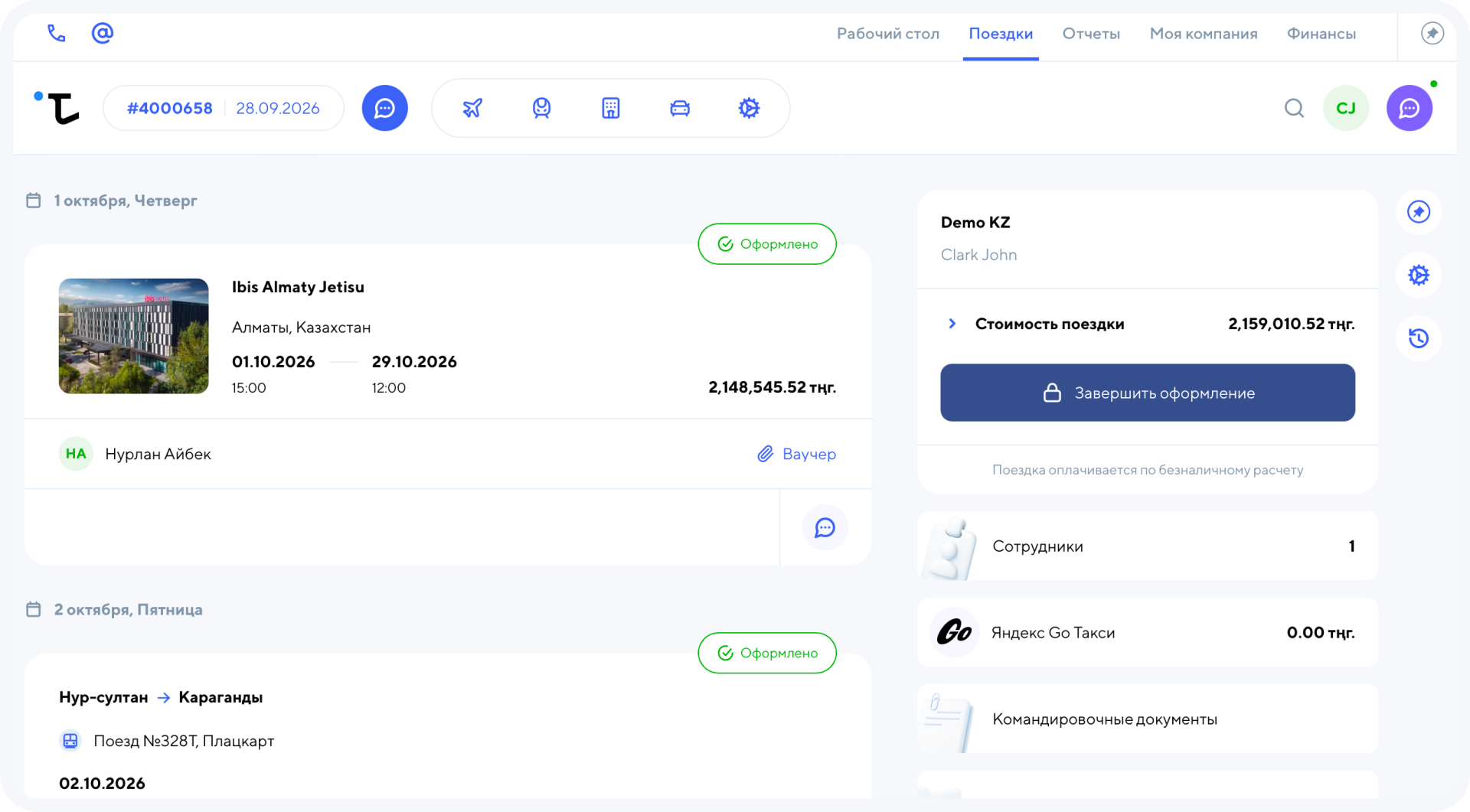Click the gear icon in service toolbar
1470x812 pixels.
point(749,108)
